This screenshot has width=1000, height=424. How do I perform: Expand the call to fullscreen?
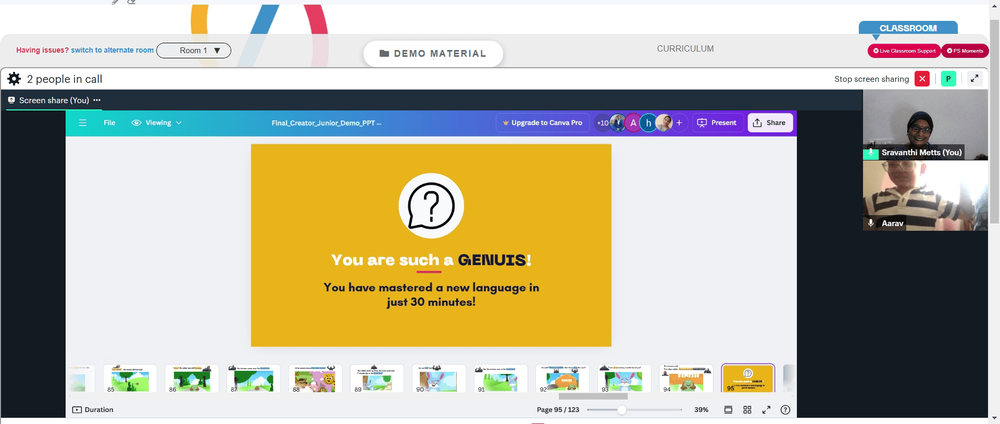(x=974, y=79)
